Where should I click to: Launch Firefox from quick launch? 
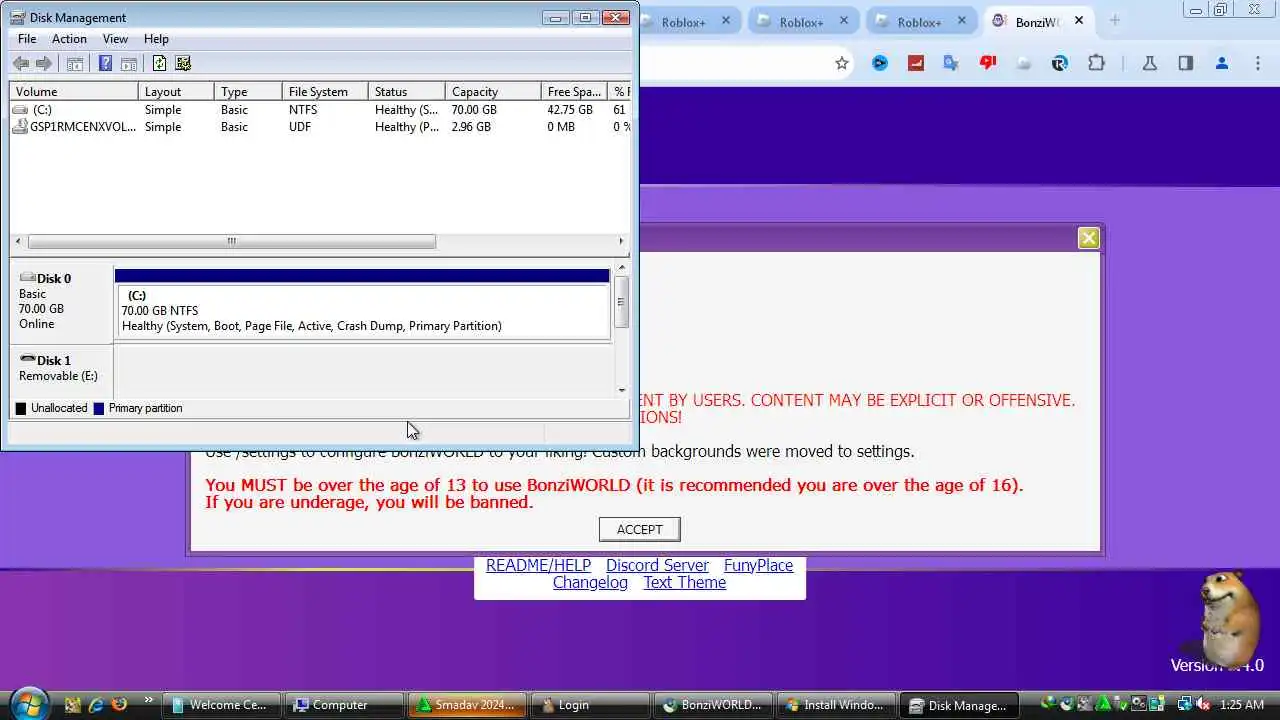pyautogui.click(x=120, y=705)
